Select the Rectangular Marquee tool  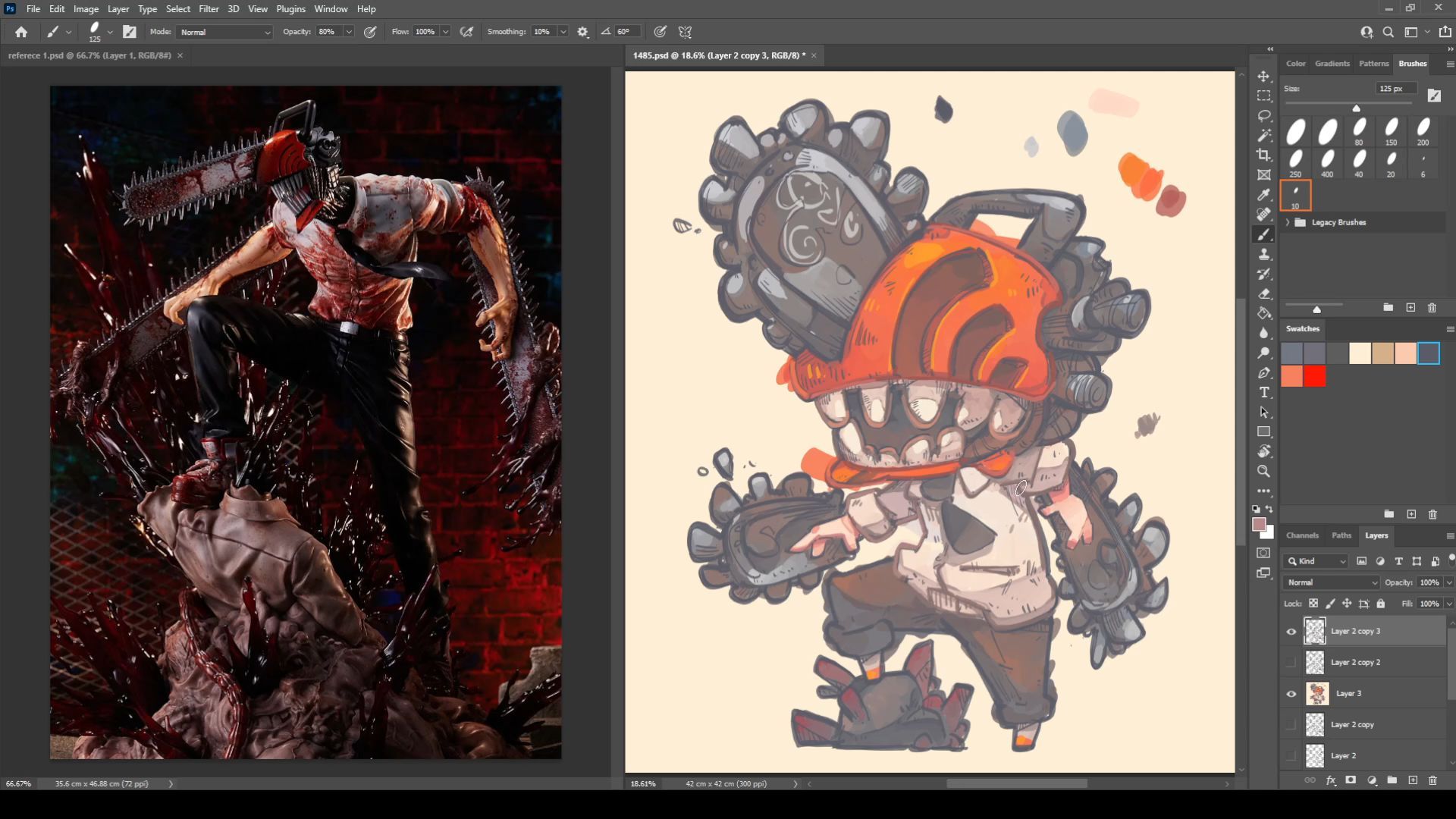(1263, 96)
